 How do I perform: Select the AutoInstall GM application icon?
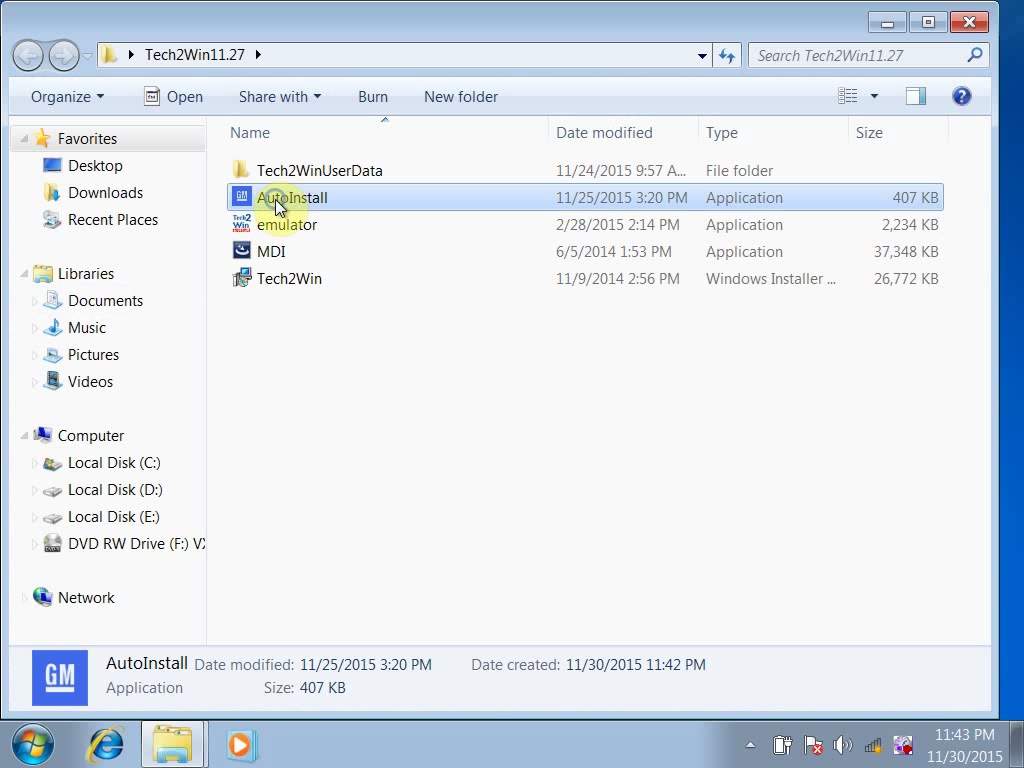242,197
